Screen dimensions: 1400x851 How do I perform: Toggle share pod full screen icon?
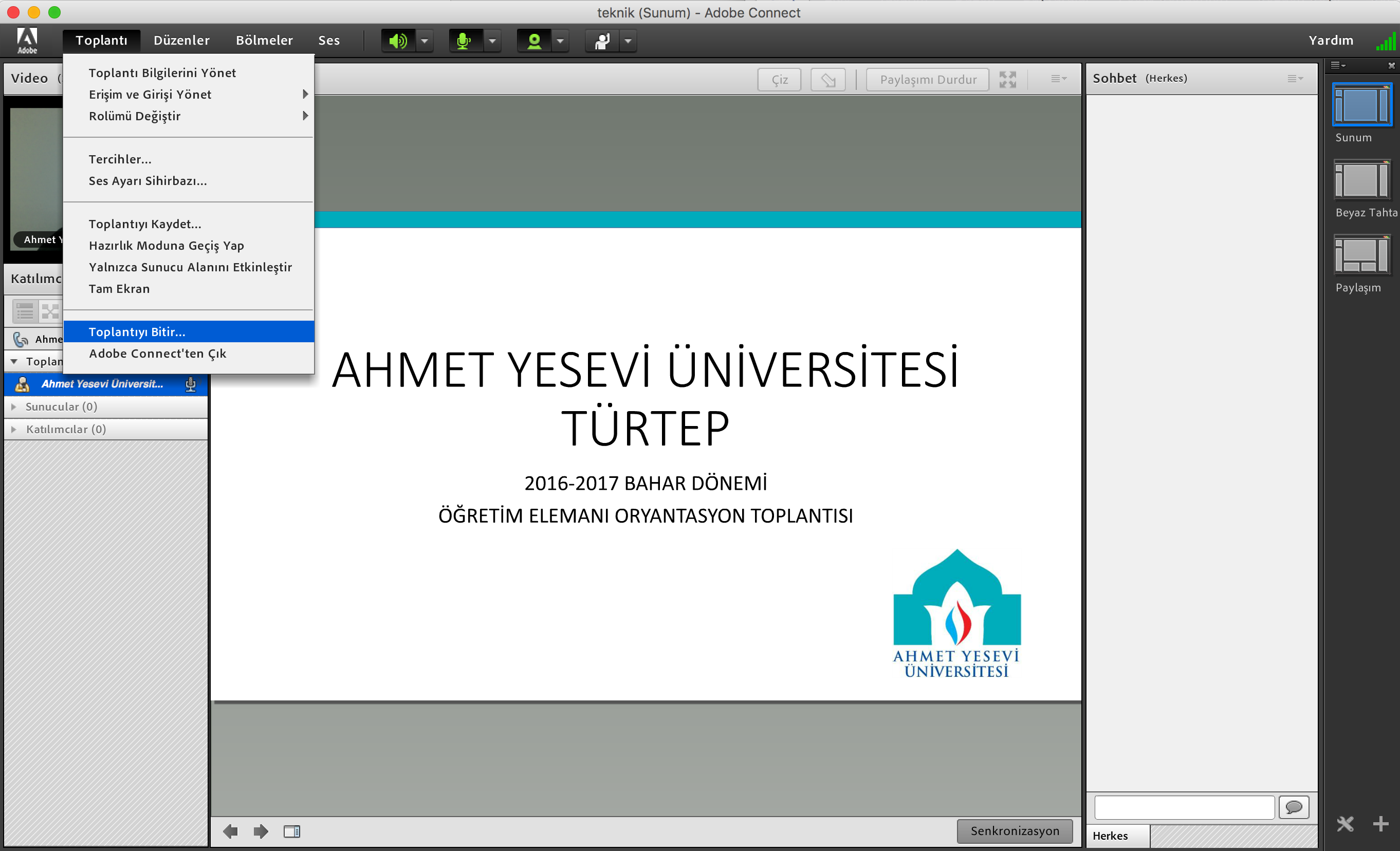(1008, 80)
